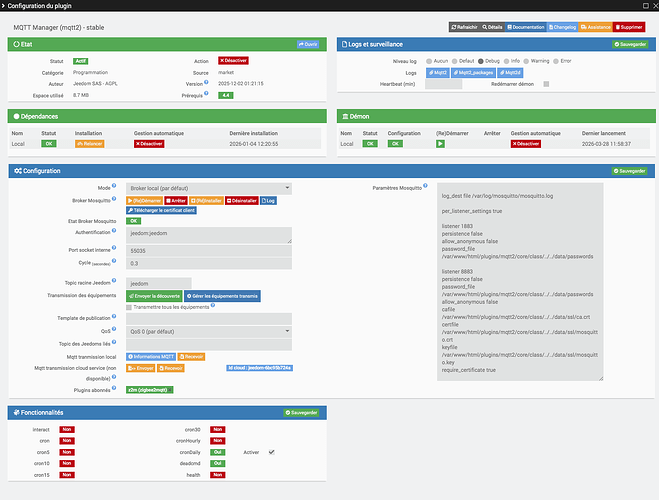The width and height of the screenshot is (659, 500).
Task: Select Error log level
Action: (556, 61)
